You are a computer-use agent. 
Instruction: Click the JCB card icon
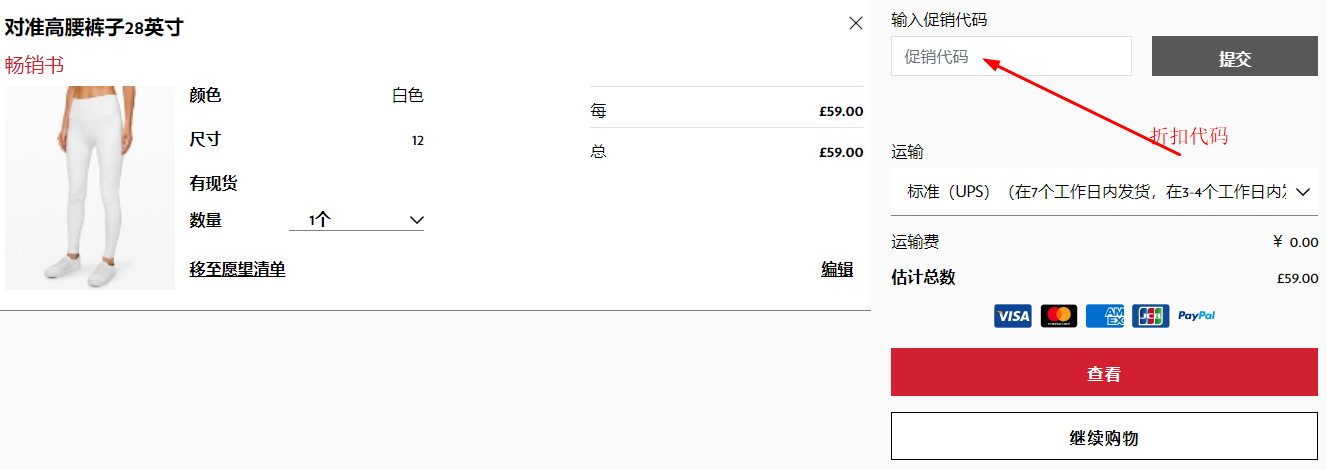point(1151,316)
